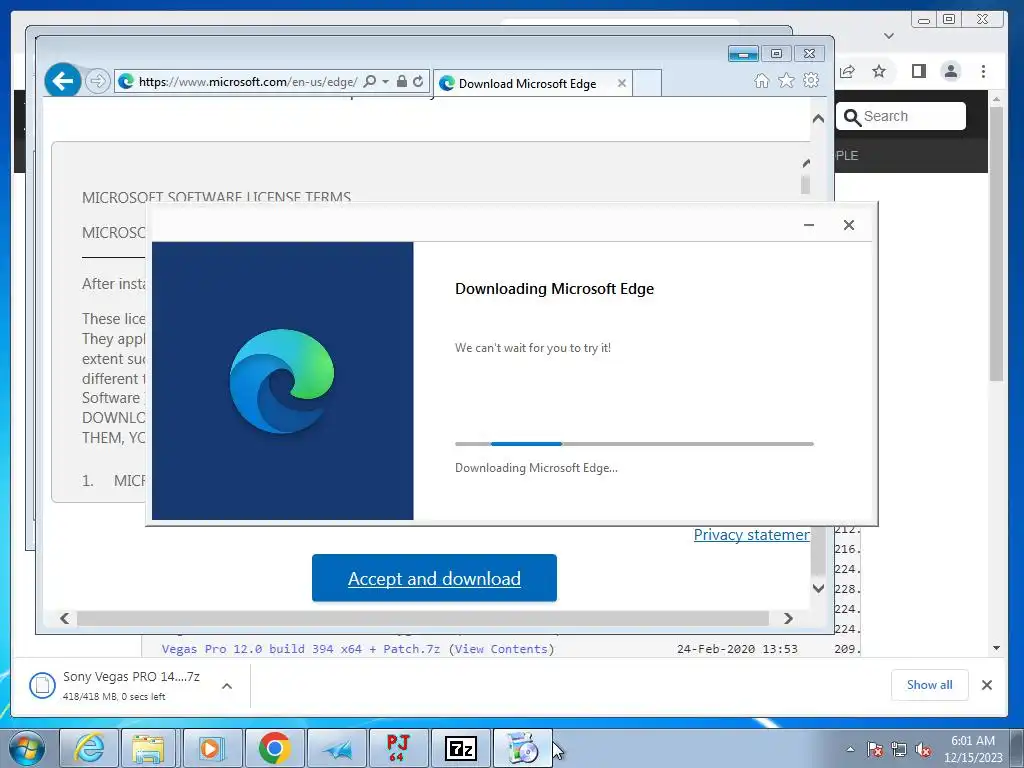Show hidden system tray icons
Viewport: 1024px width, 768px height.
[850, 749]
